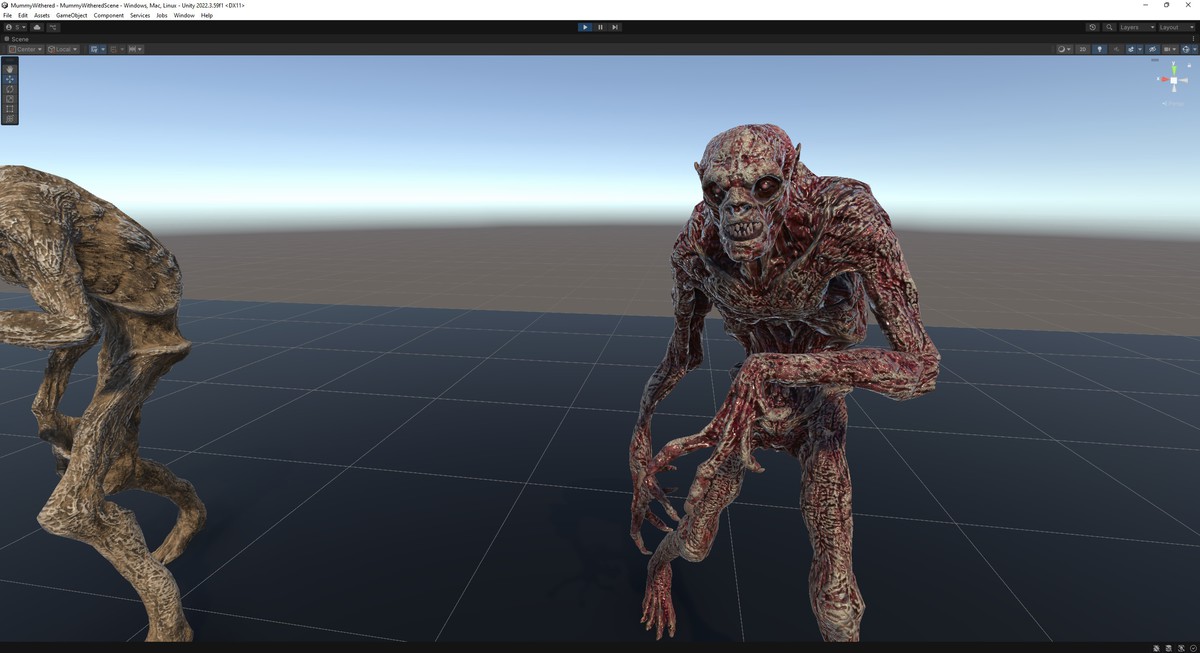Select the Scale tool
This screenshot has width=1200, height=653.
[10, 99]
